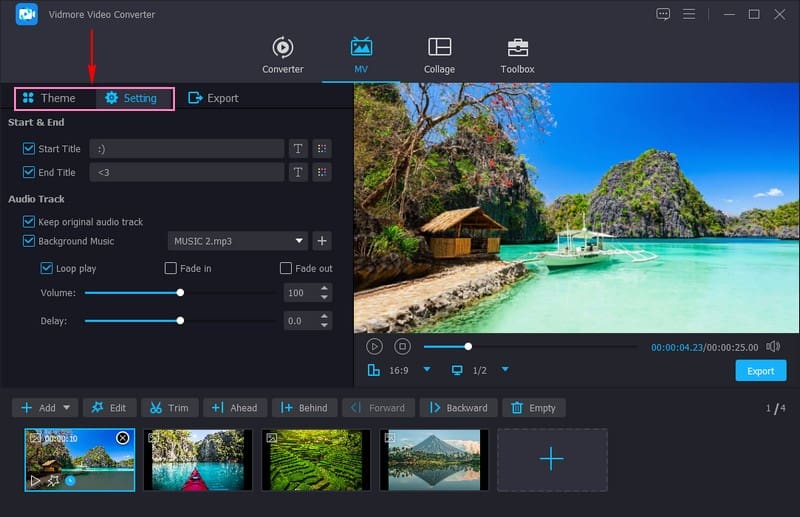Open the Toolbox module
Screen dimensions: 800x517
tap(517, 56)
